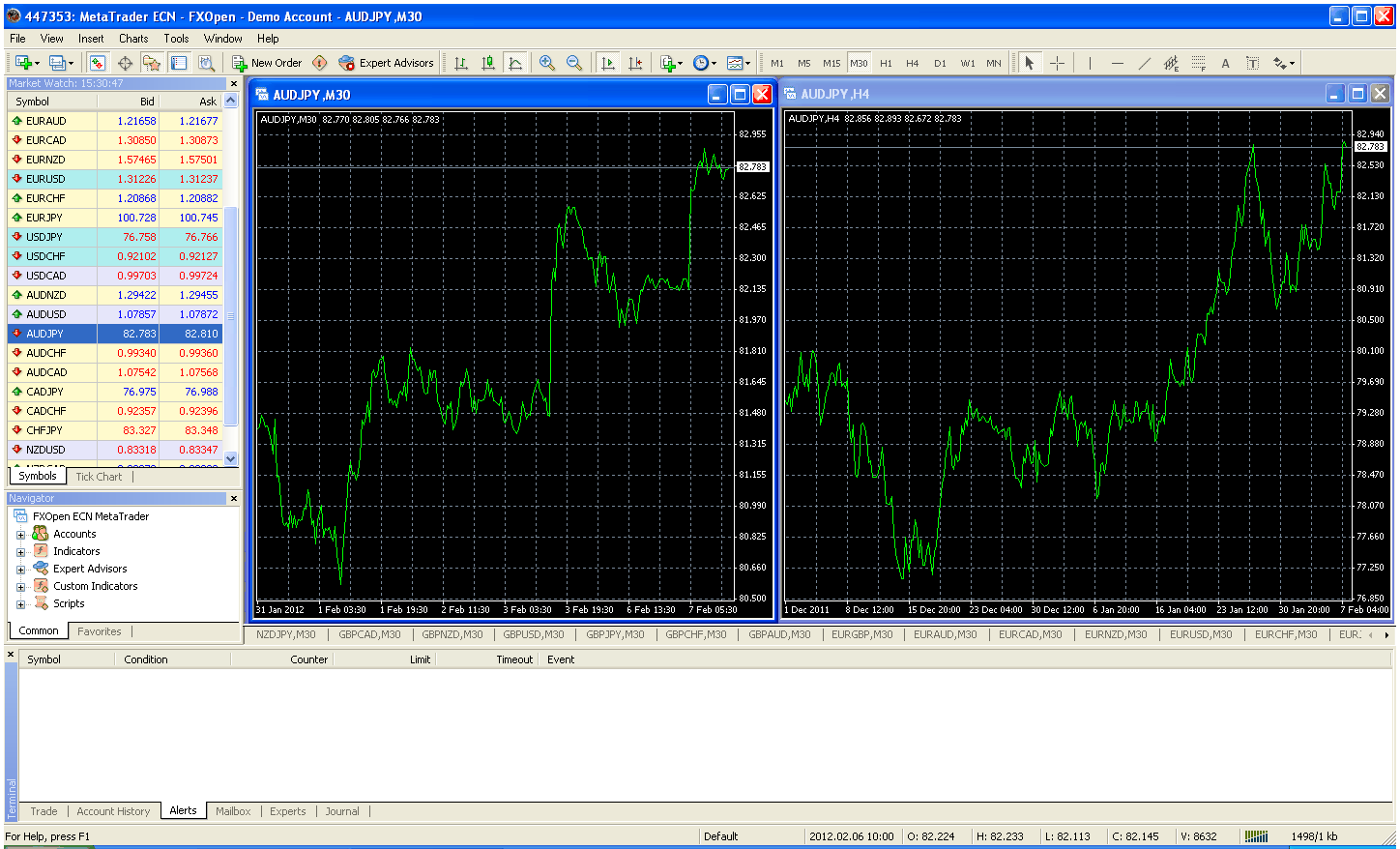The height and width of the screenshot is (849, 1400).
Task: Open the Charts menu
Action: point(133,39)
